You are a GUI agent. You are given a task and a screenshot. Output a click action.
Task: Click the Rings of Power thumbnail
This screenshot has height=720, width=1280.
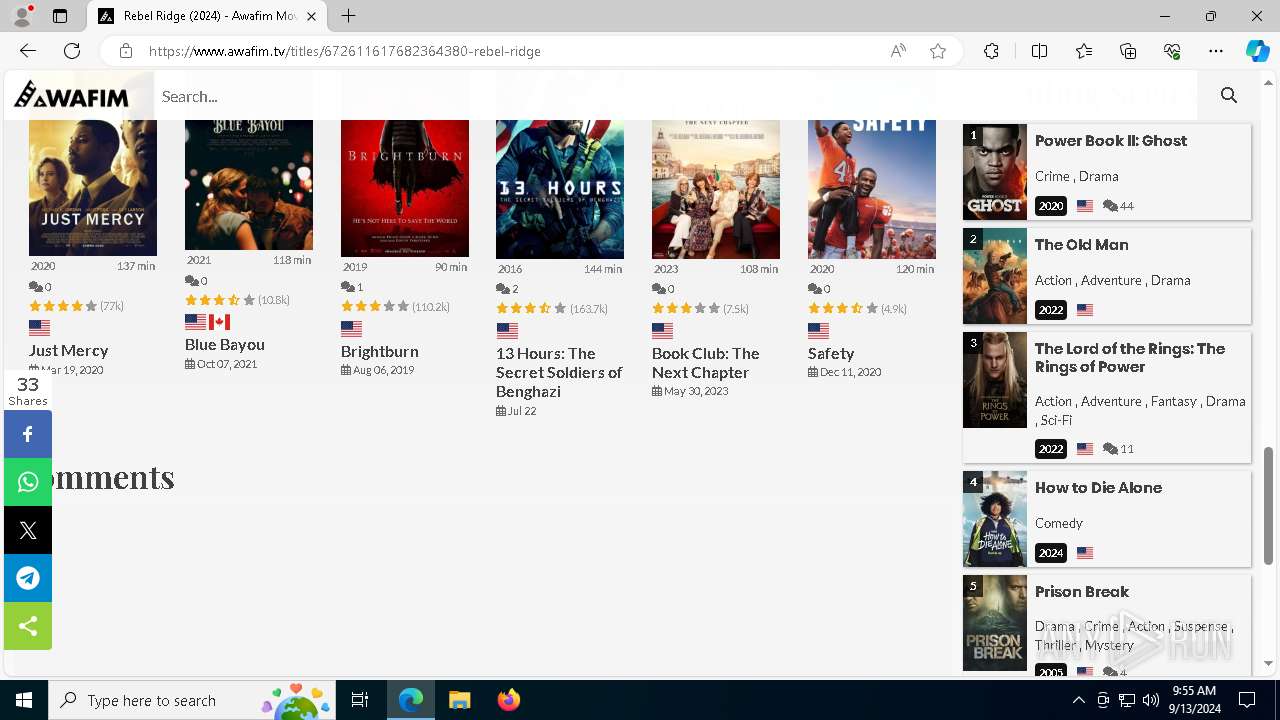(x=995, y=380)
